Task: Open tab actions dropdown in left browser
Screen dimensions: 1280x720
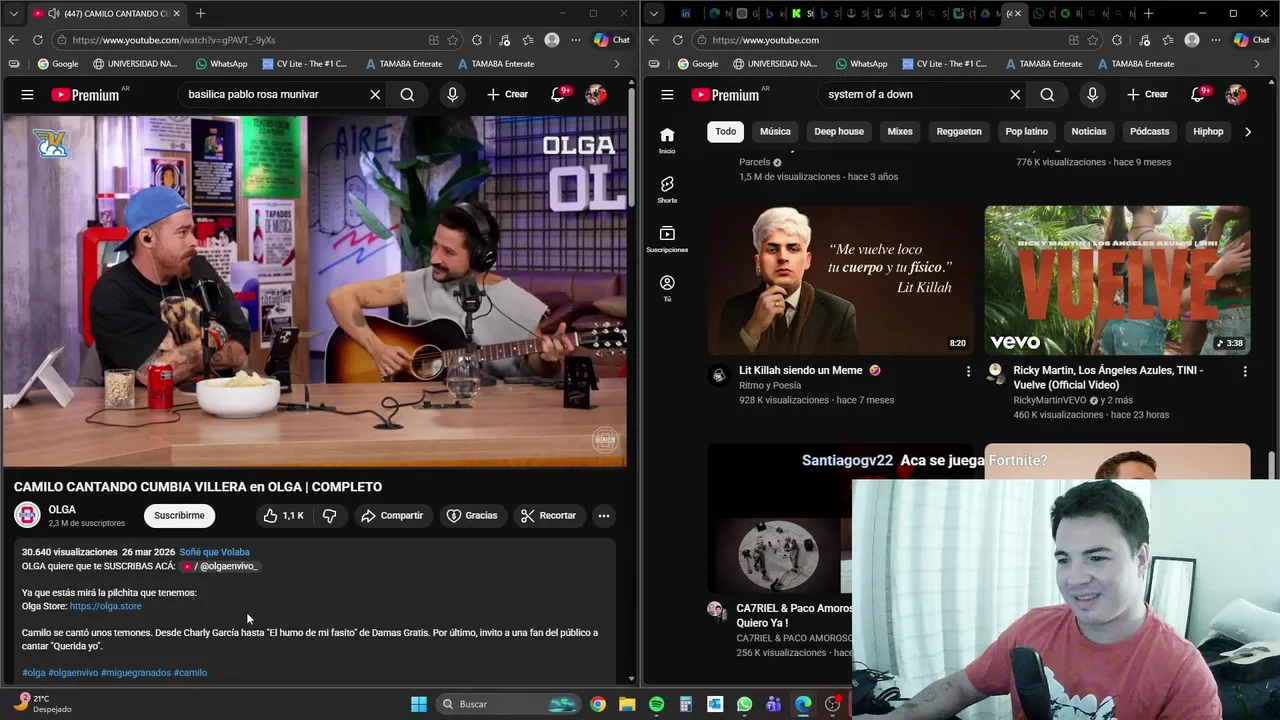Action: 13,13
